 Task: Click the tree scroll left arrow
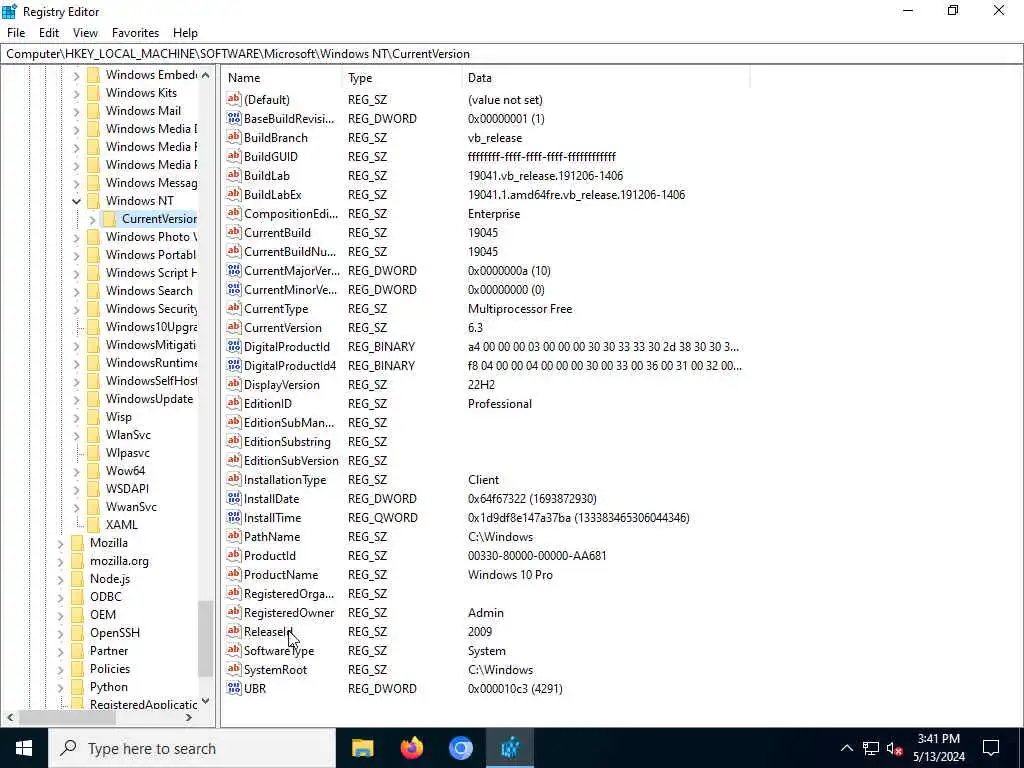[10, 717]
